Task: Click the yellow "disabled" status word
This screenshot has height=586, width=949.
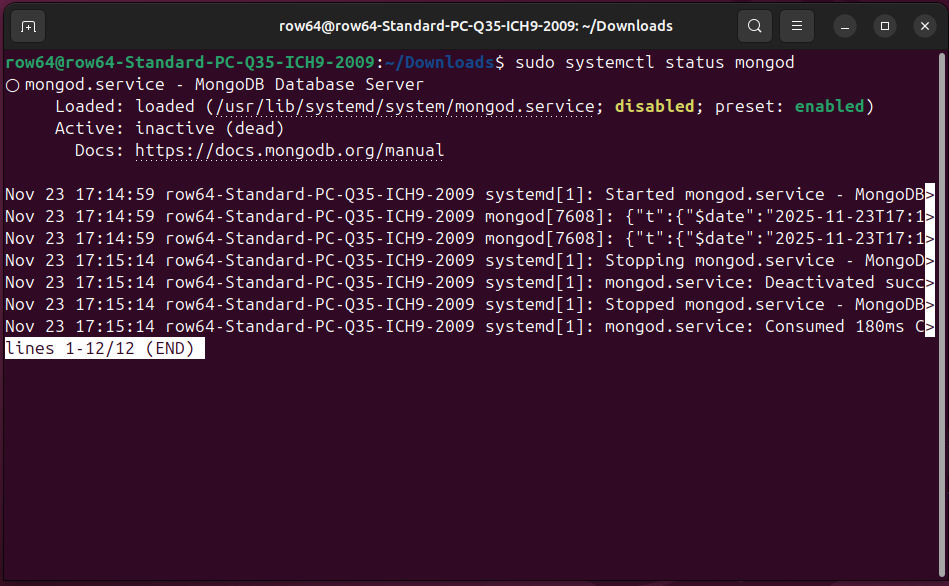Action: coord(654,107)
